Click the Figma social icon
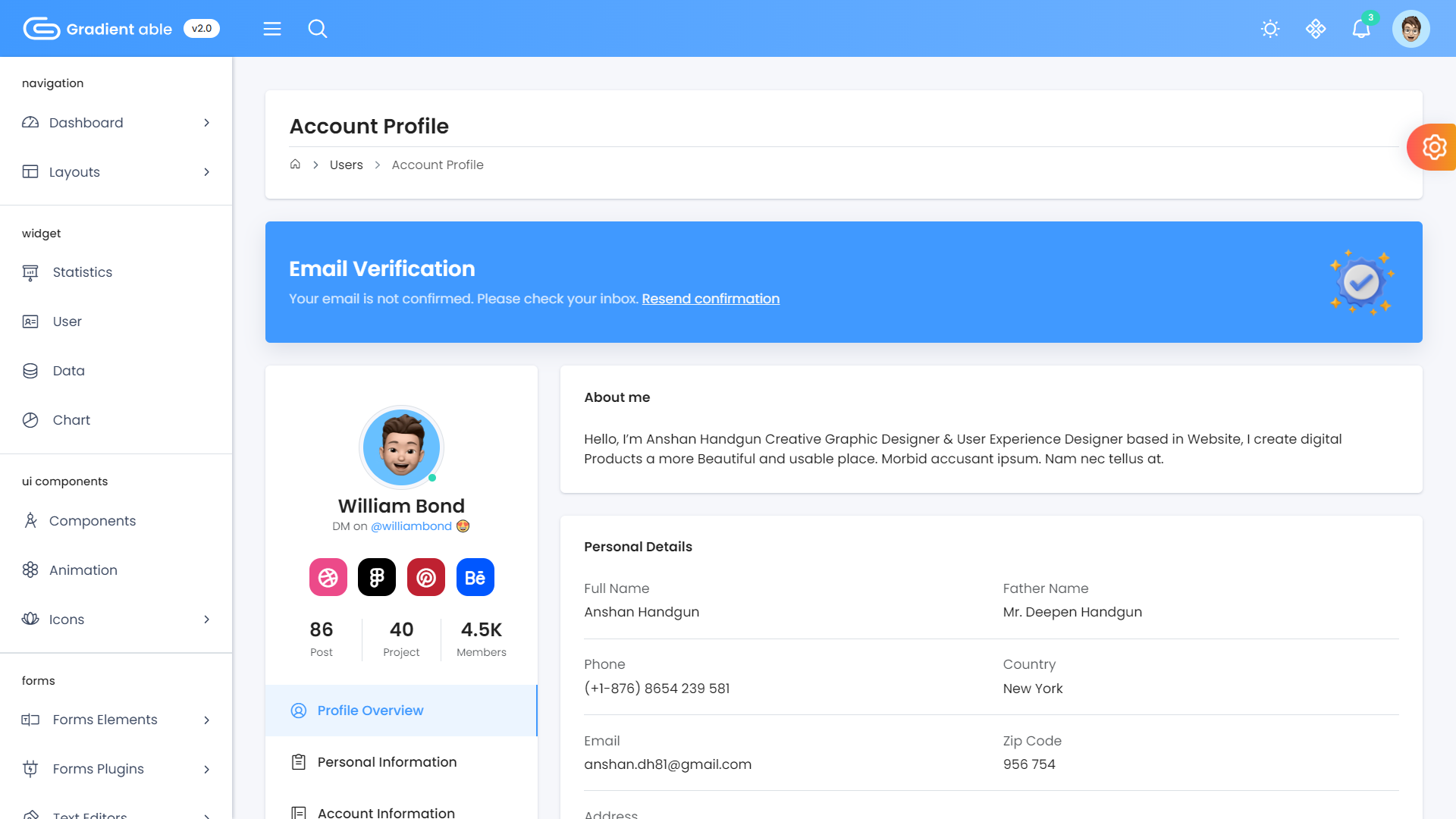Screen dimensions: 1456x819 coord(377,578)
